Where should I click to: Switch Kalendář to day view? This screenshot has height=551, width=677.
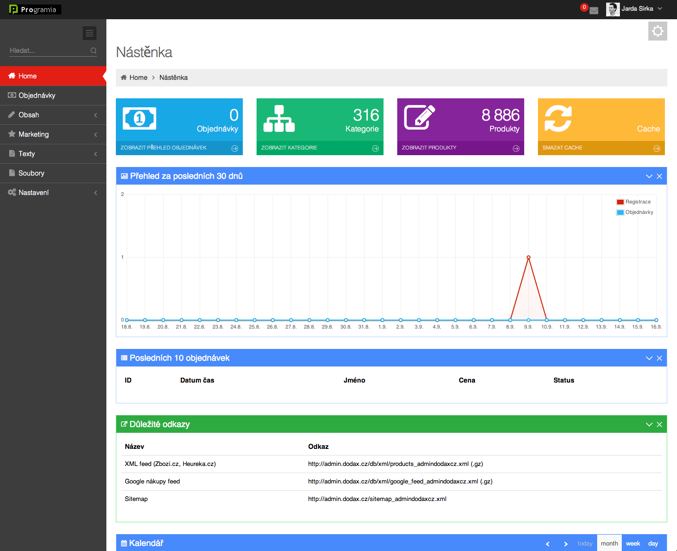(x=653, y=544)
